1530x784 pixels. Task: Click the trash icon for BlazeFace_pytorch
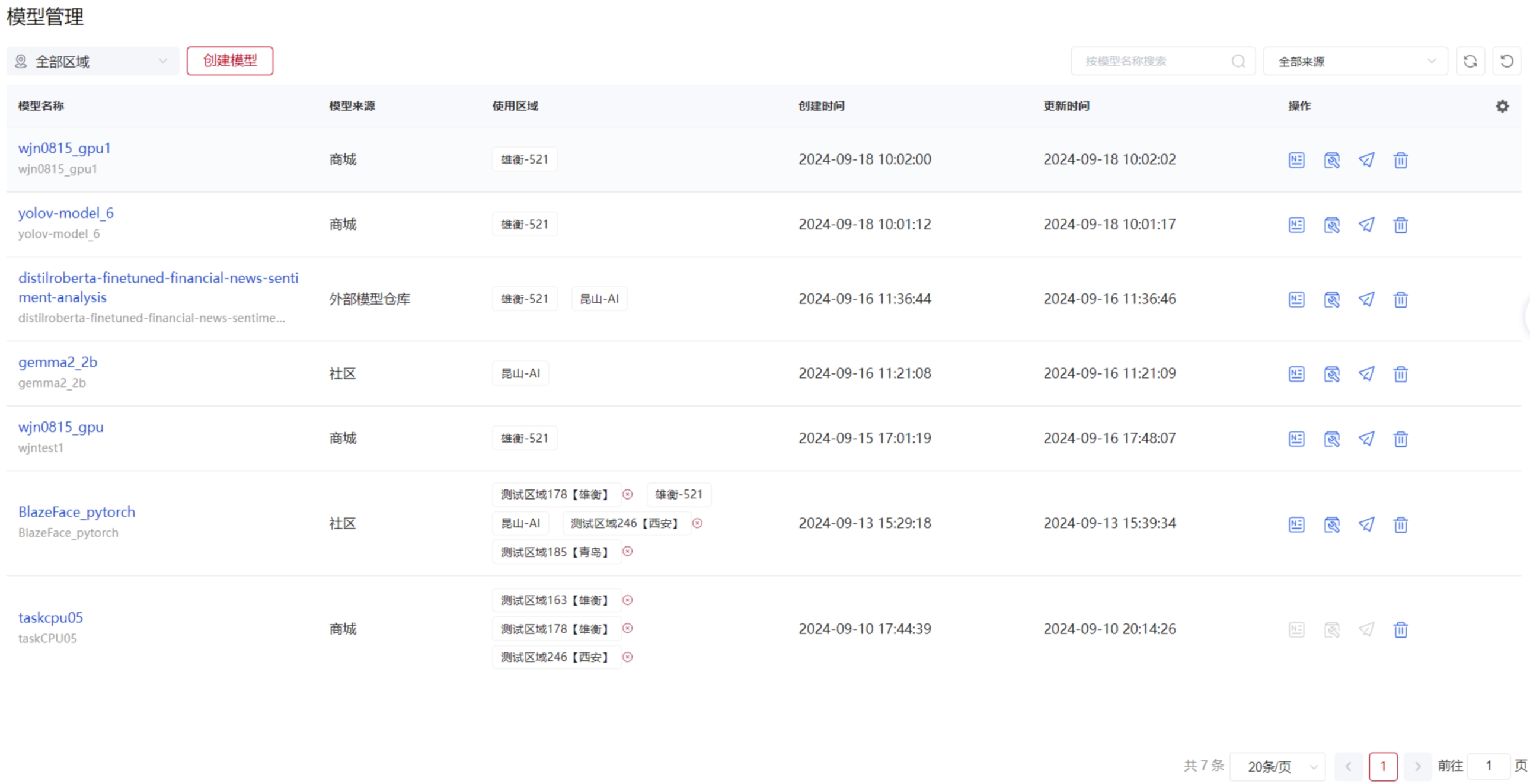tap(1401, 524)
